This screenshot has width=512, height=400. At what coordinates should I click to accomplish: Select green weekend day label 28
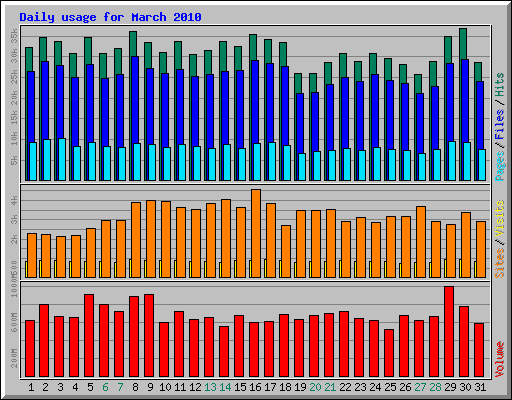pos(435,387)
